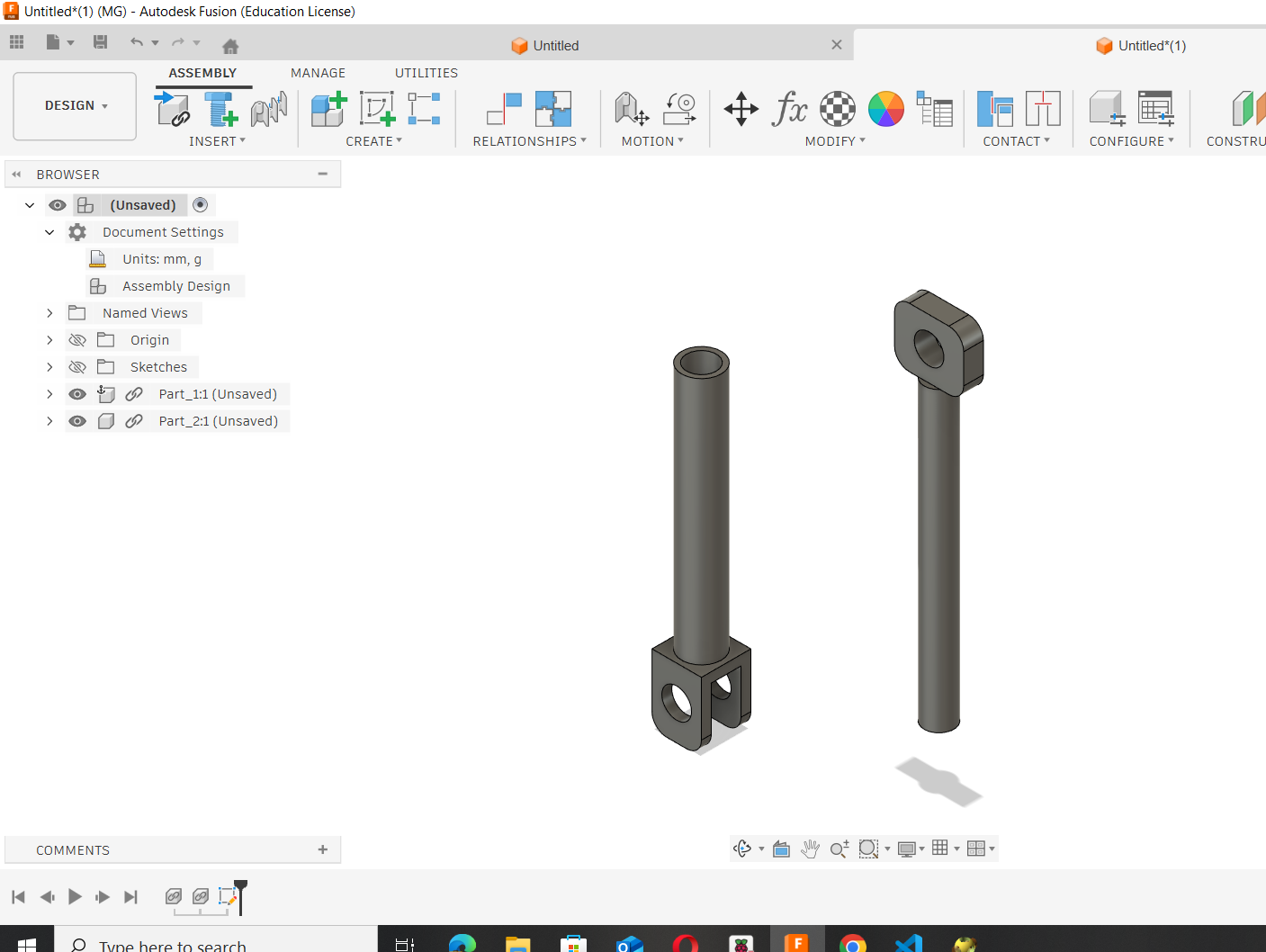Play the timeline
Viewport: 1266px width, 952px height.
coord(75,896)
